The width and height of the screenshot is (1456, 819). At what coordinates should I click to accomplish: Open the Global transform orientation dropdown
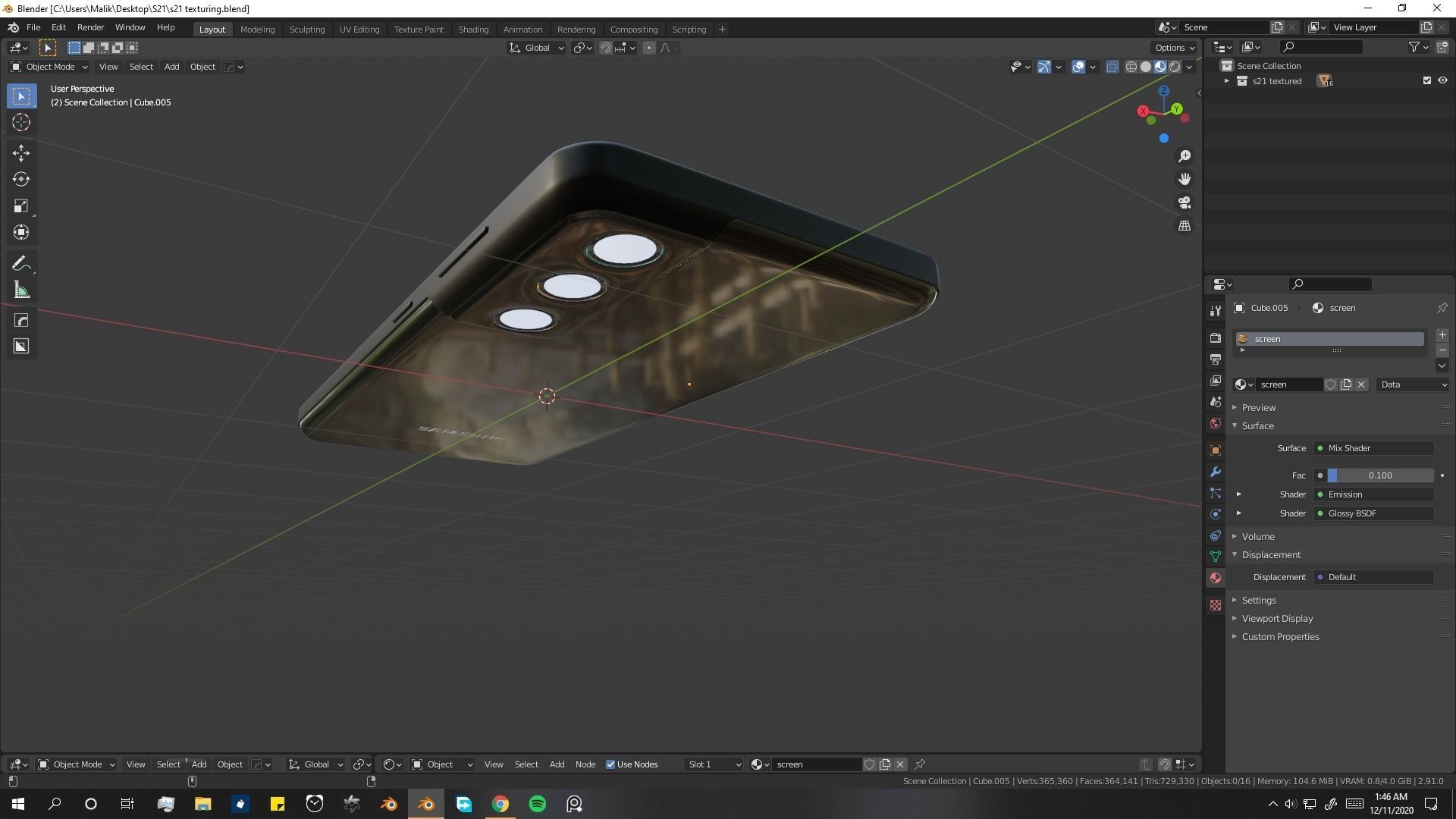point(537,48)
